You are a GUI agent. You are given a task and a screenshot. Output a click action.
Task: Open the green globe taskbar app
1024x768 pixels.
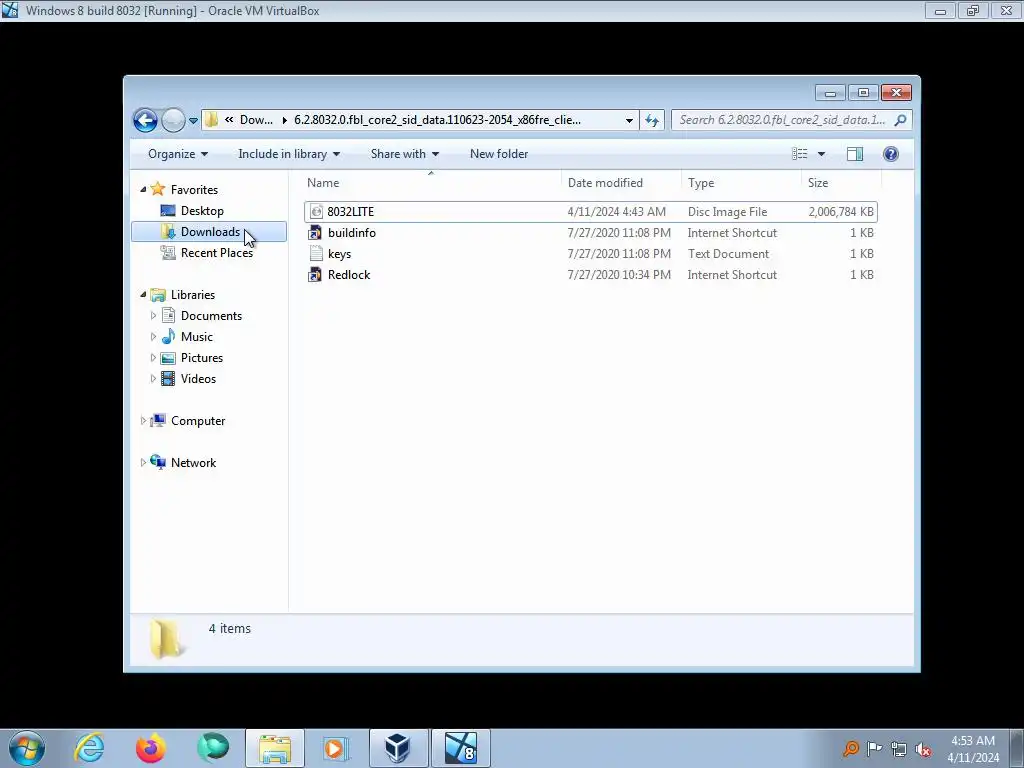click(x=213, y=748)
